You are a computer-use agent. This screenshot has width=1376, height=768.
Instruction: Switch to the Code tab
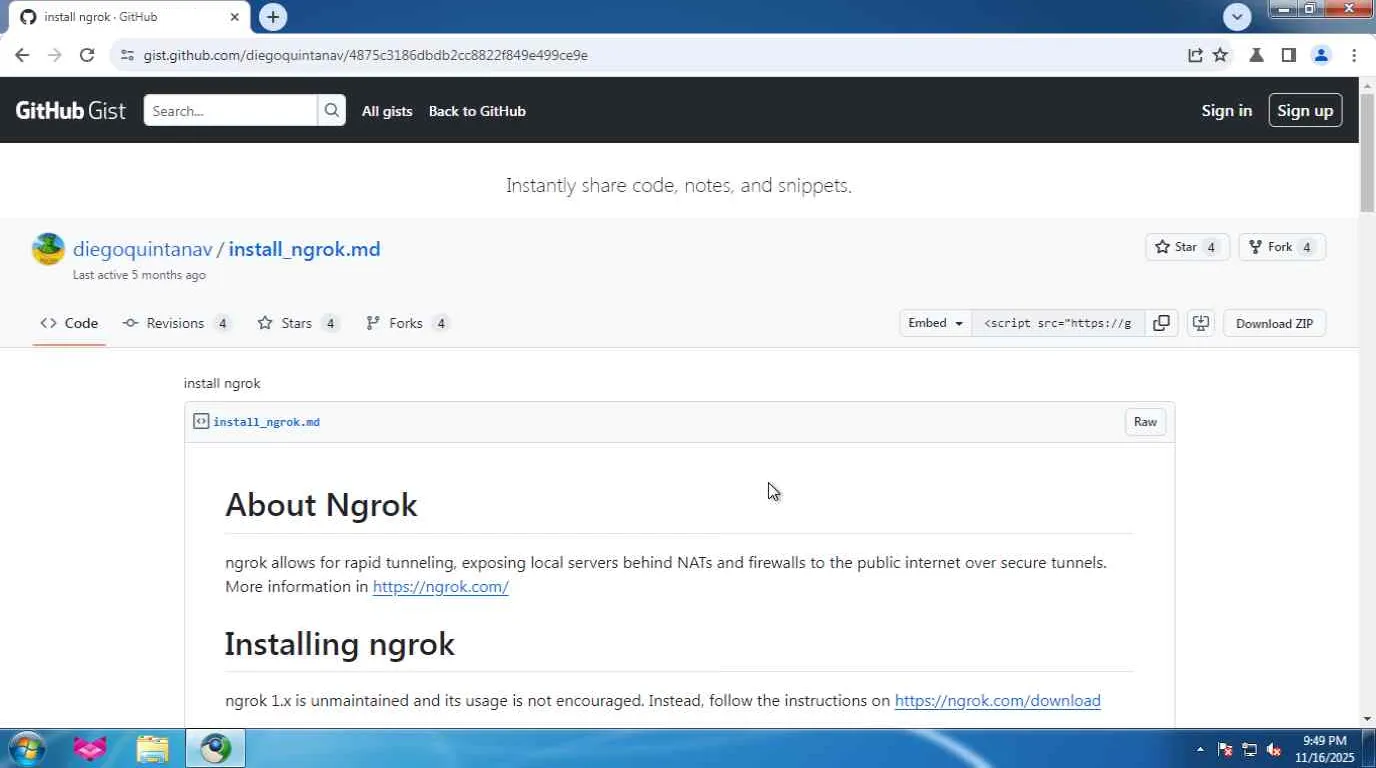pos(69,323)
